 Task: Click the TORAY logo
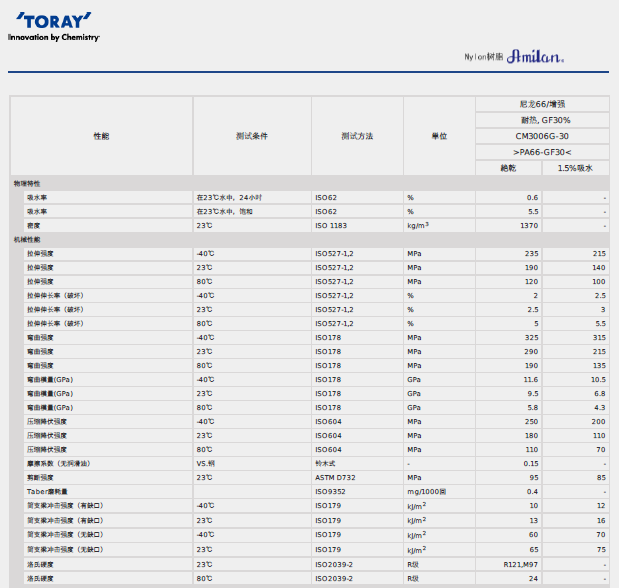tap(54, 21)
